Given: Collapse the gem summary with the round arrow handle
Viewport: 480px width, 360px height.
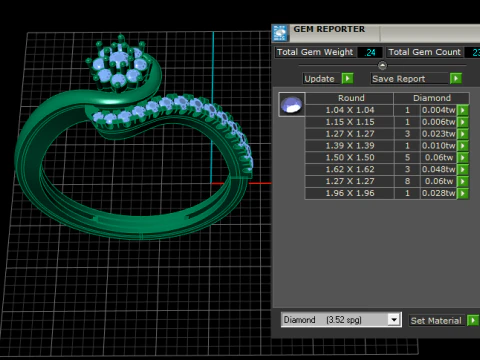Looking at the screenshot, I should pos(382,65).
